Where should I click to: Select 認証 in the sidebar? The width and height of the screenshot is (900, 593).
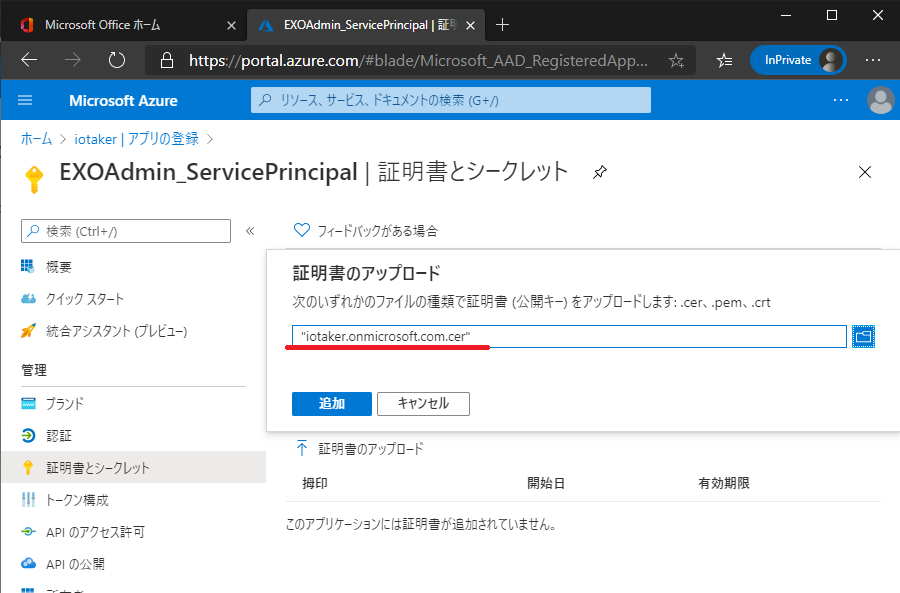(58, 436)
